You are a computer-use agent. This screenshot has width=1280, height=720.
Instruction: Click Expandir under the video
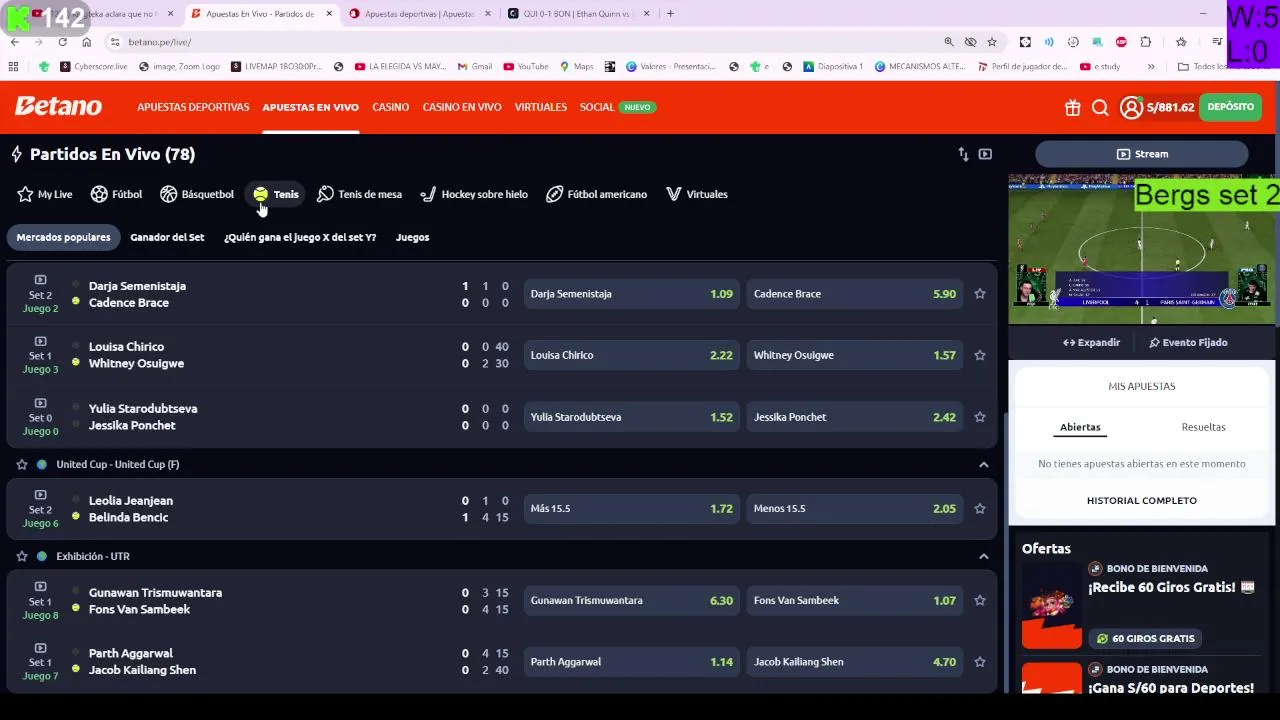click(1092, 342)
